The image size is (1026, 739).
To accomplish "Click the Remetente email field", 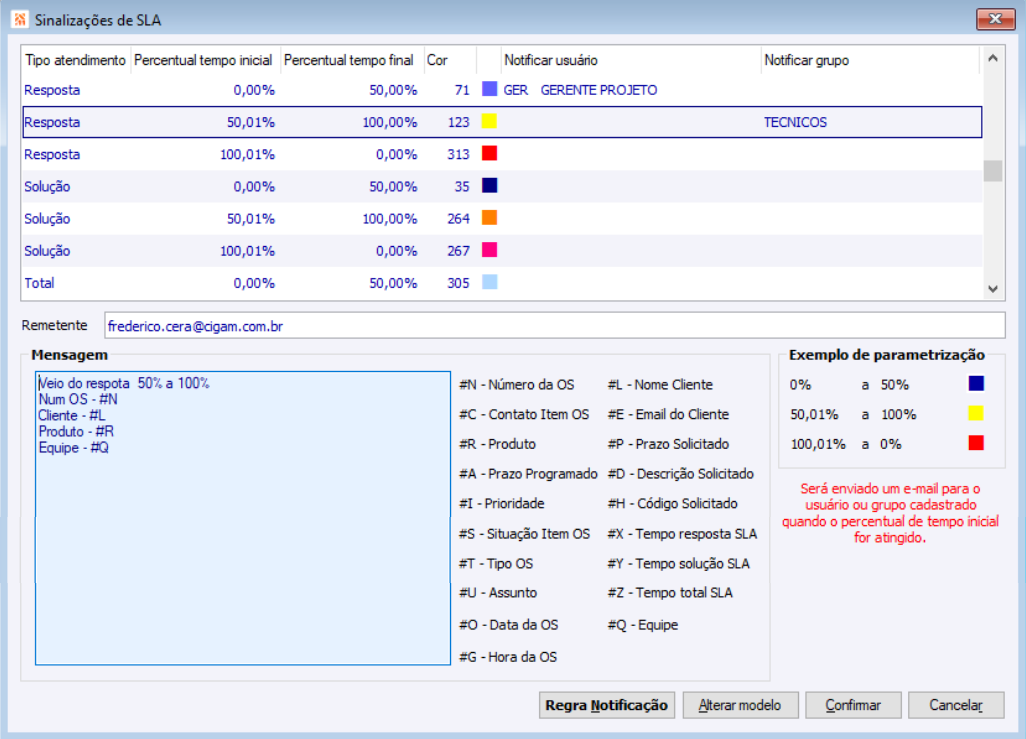I will (x=555, y=326).
